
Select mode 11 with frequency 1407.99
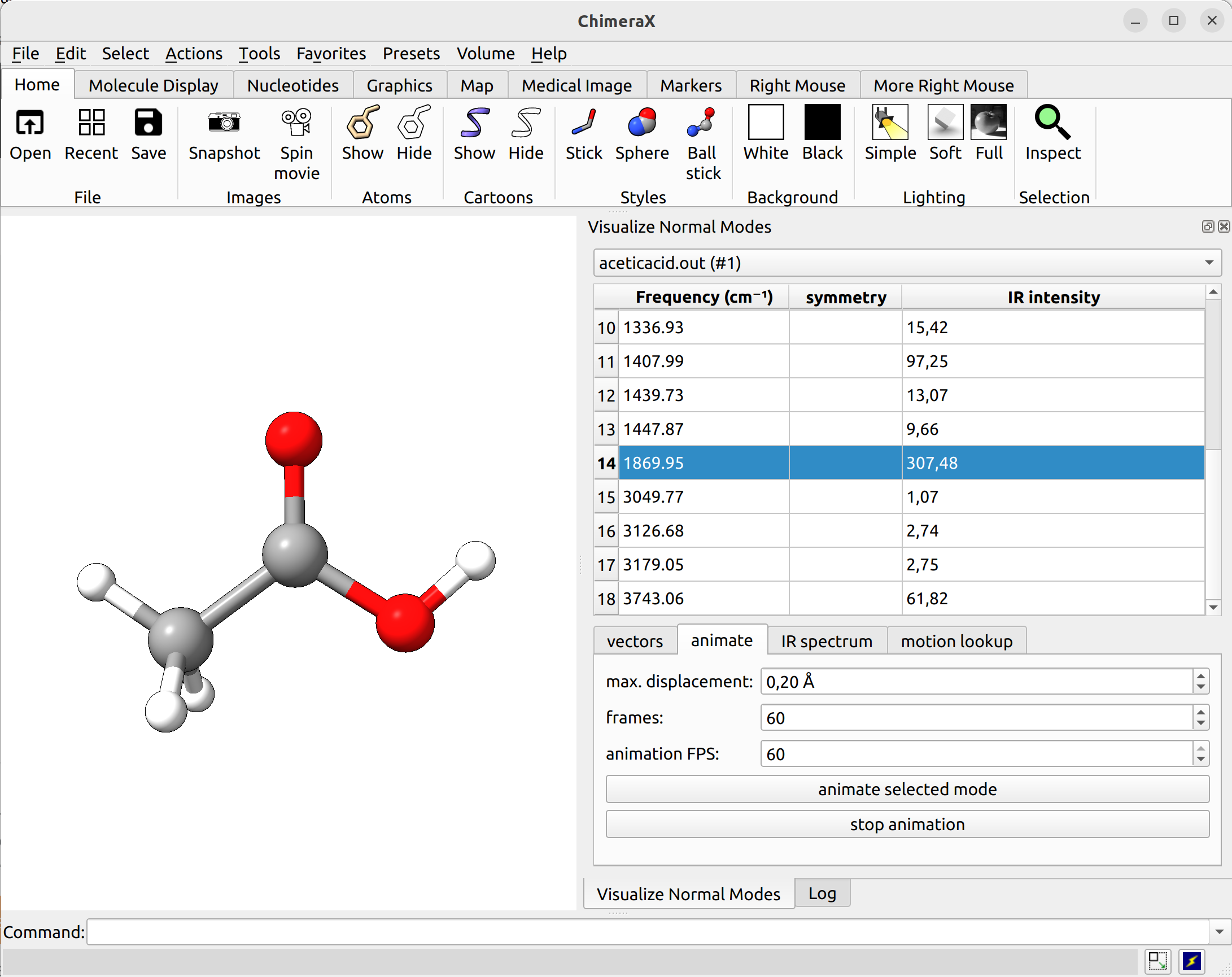point(899,361)
